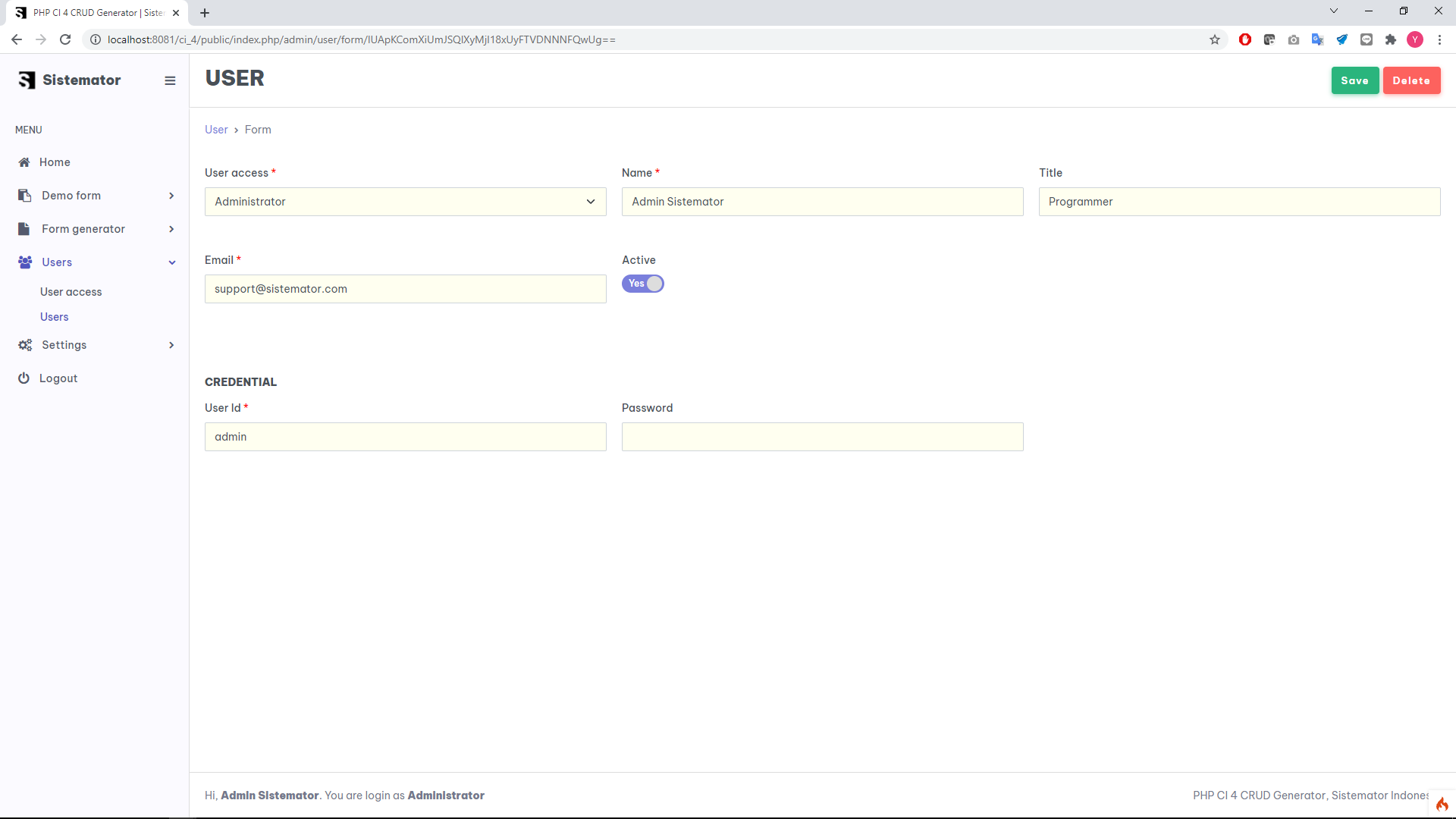
Task: Bookmark page with star icon
Action: click(x=1215, y=39)
